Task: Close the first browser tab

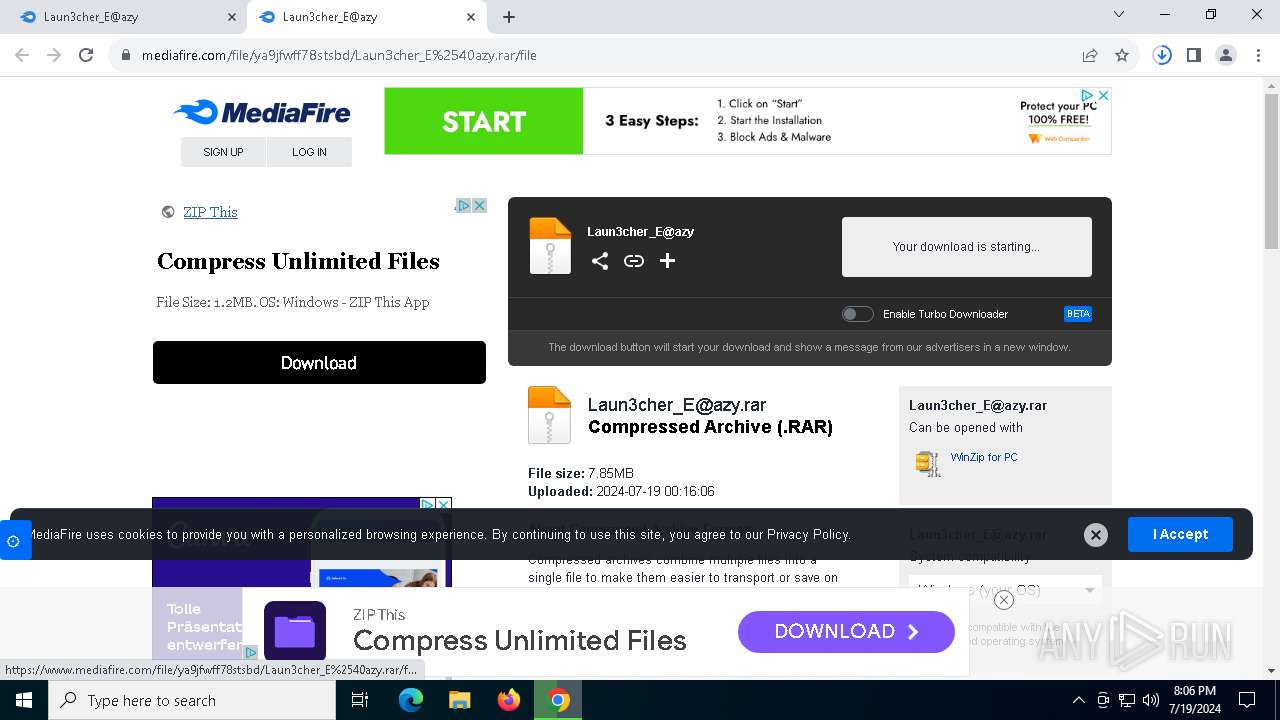Action: 232,17
